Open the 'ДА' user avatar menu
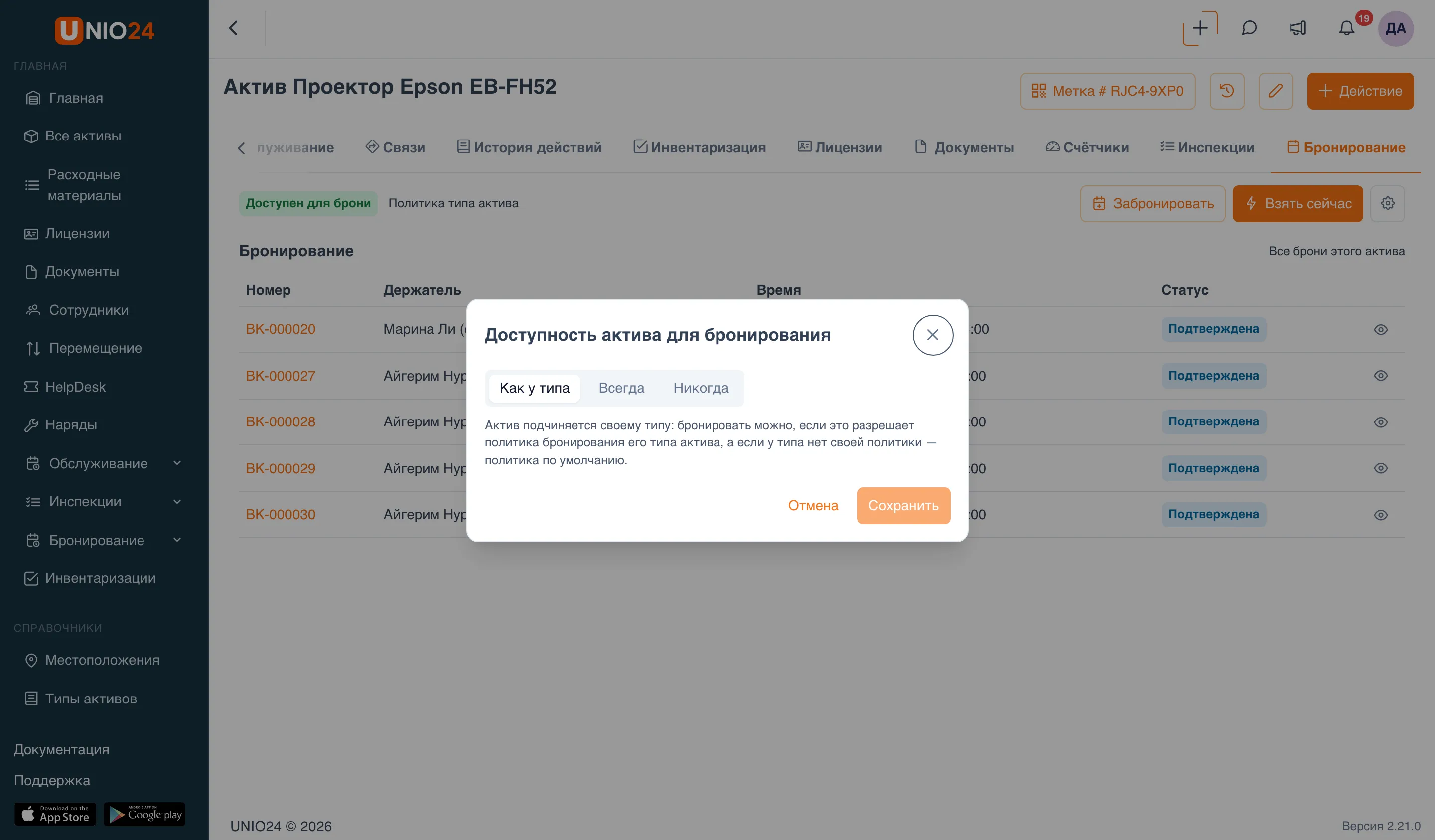1435x840 pixels. point(1395,28)
